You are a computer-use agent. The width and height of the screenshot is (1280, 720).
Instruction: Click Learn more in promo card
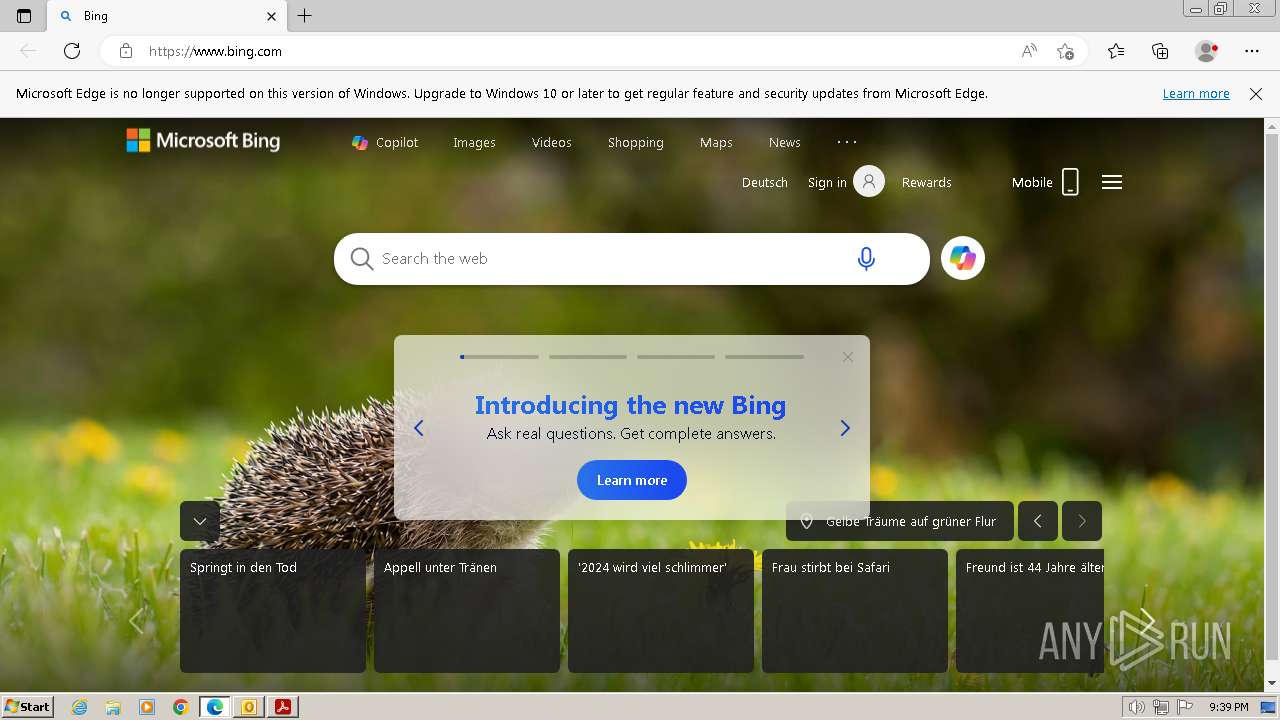coord(632,480)
